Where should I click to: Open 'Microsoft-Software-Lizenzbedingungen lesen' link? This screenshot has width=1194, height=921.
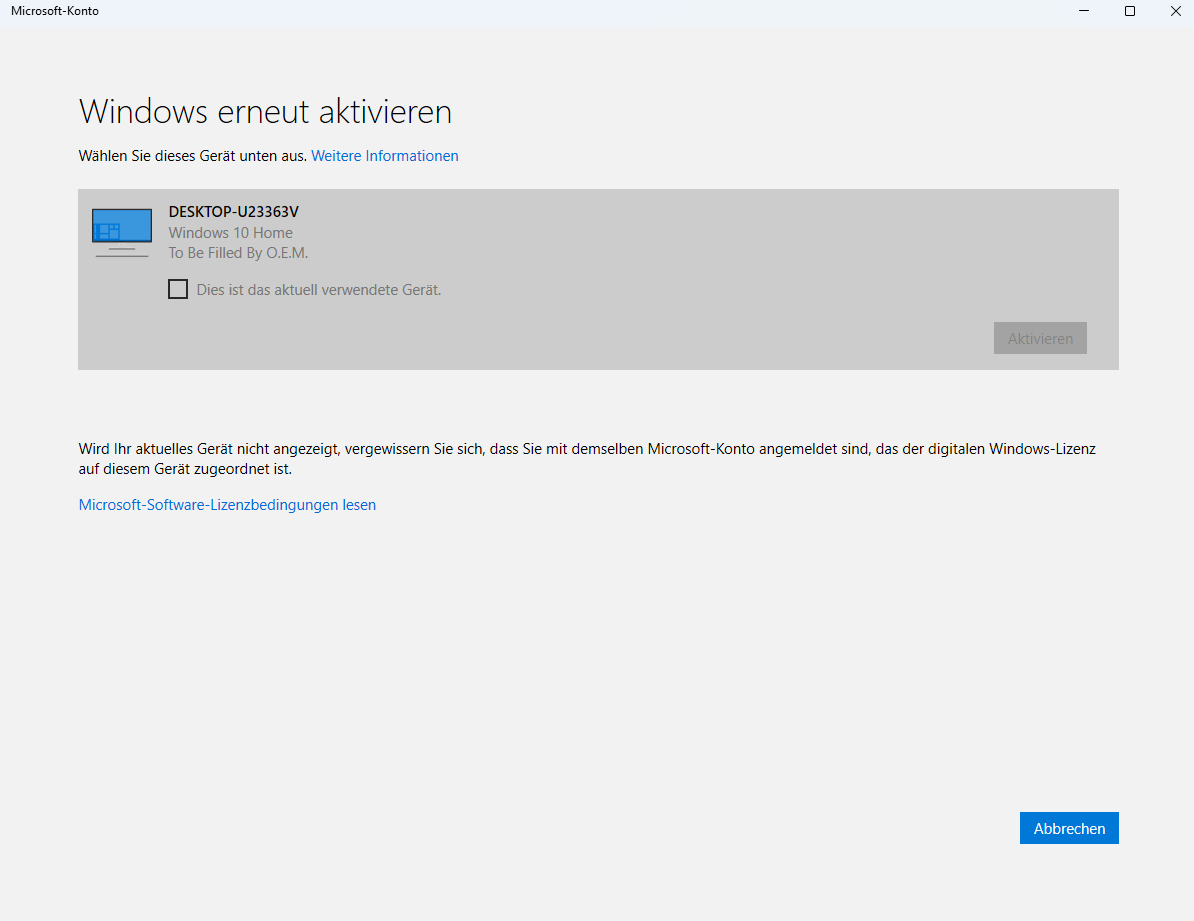227,505
